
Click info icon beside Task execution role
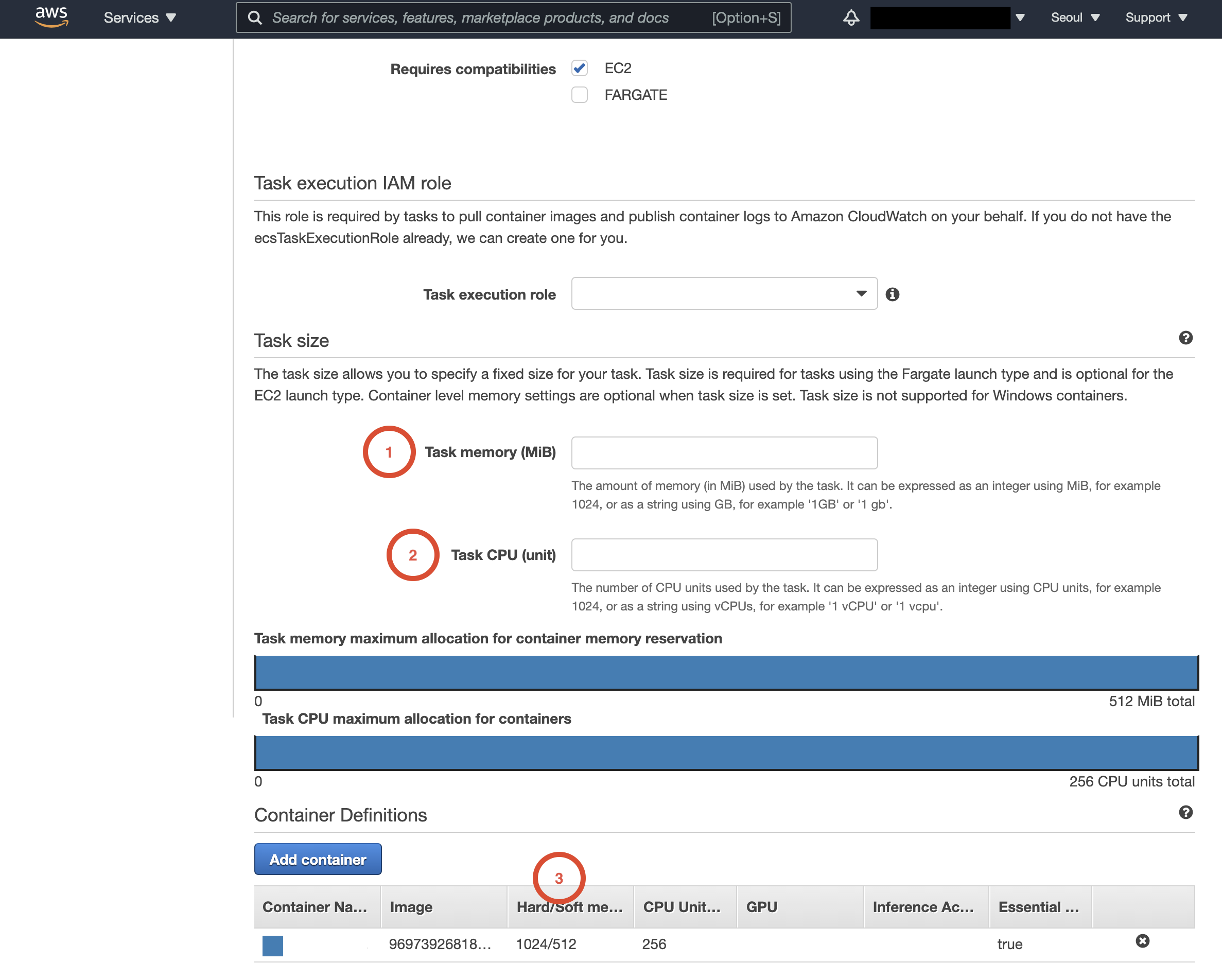click(x=892, y=294)
